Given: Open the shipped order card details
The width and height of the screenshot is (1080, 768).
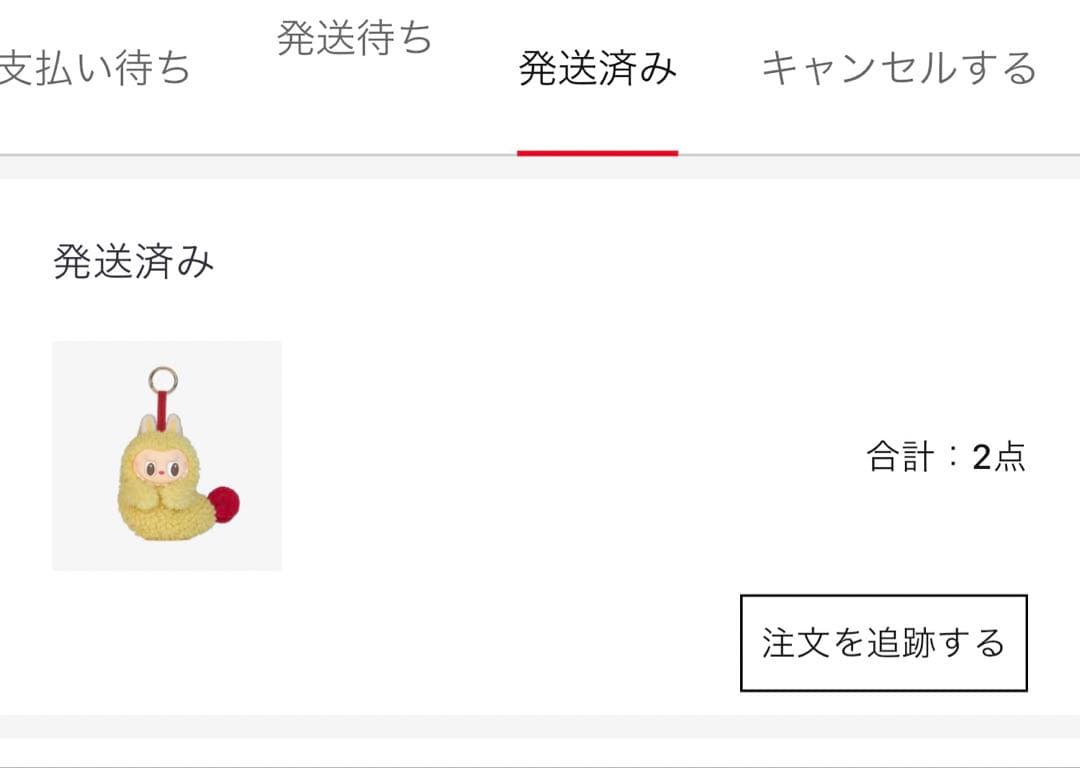Looking at the screenshot, I should (x=540, y=446).
